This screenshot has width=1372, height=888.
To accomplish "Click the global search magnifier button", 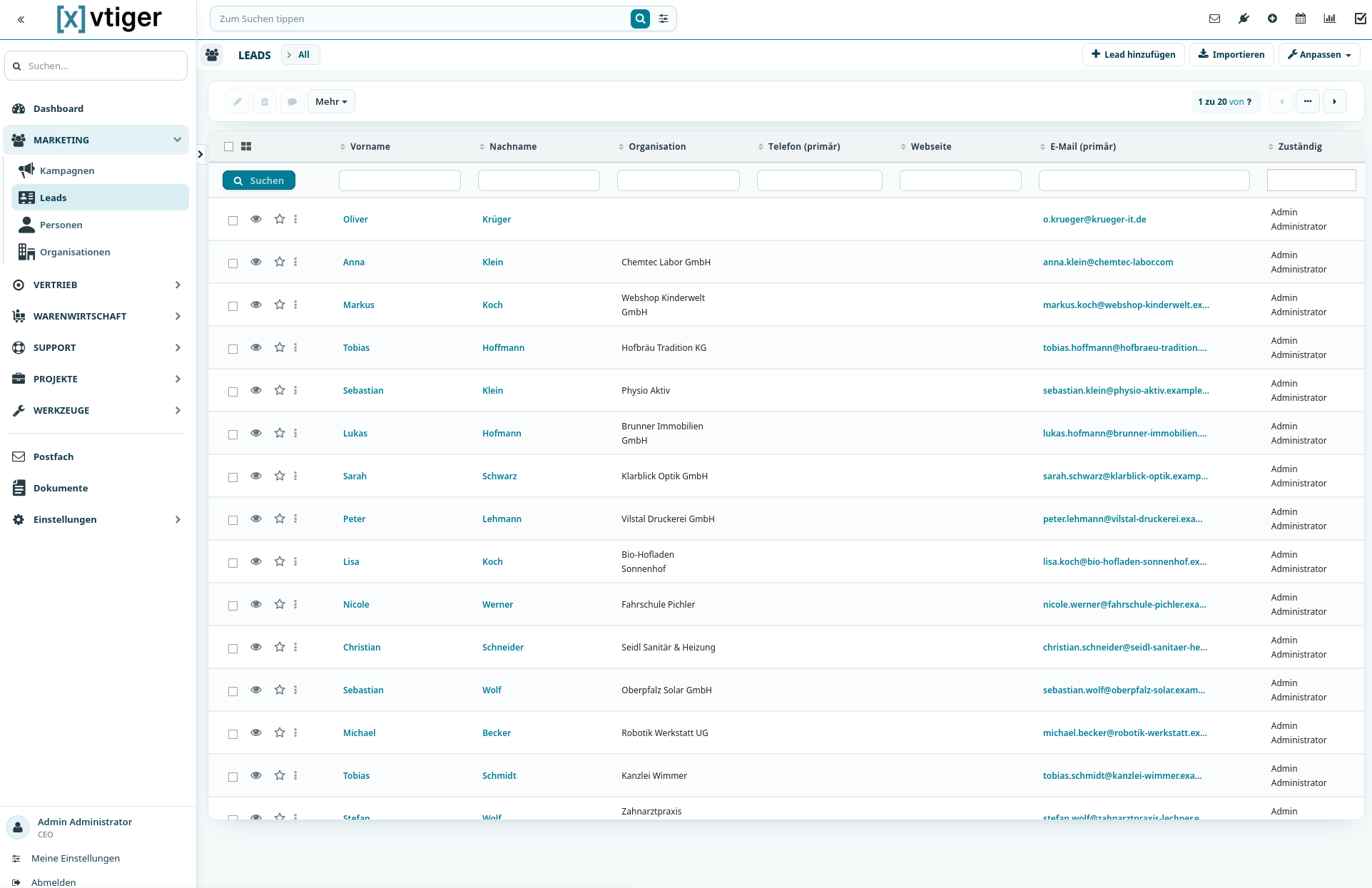I will (640, 19).
